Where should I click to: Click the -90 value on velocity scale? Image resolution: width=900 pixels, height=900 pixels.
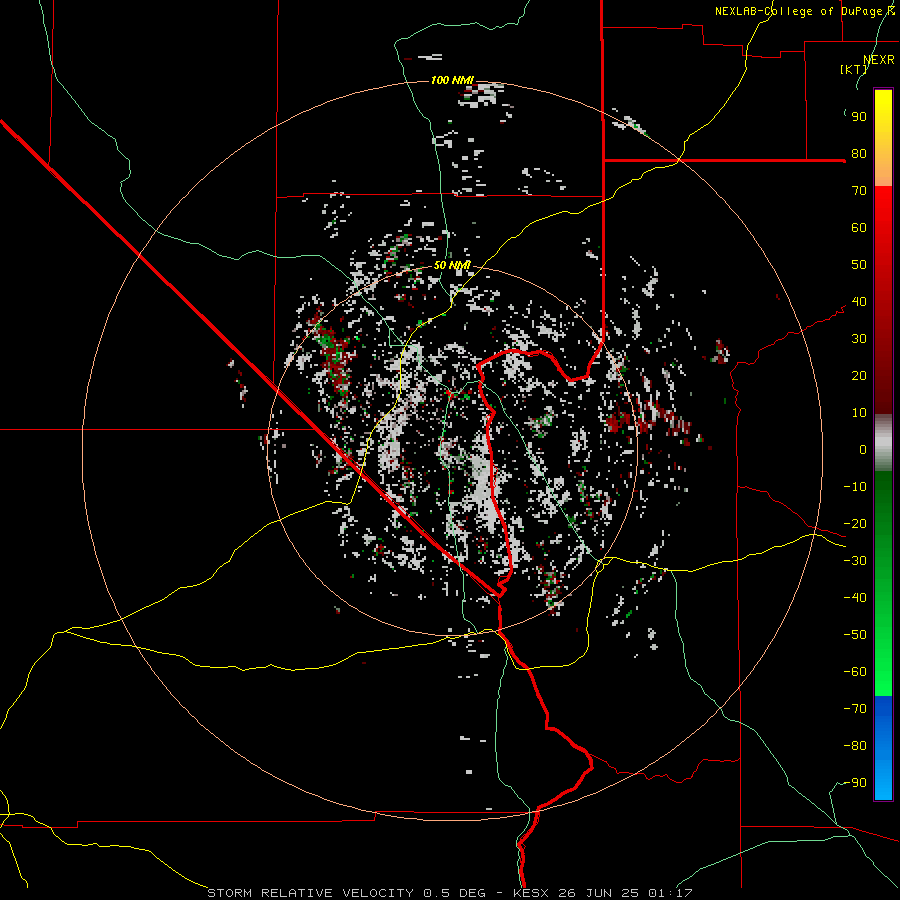(855, 783)
